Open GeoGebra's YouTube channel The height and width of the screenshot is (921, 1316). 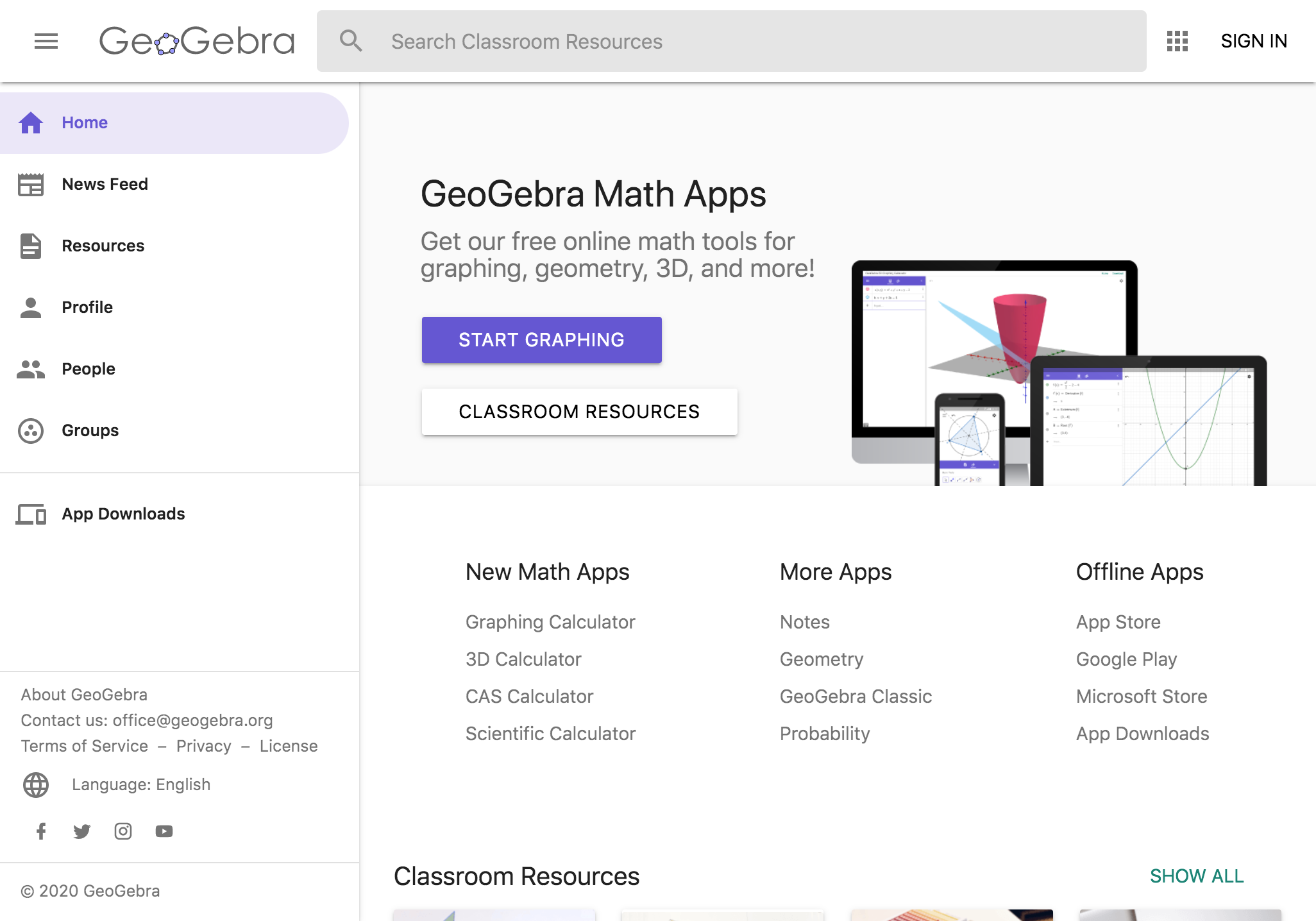(164, 831)
